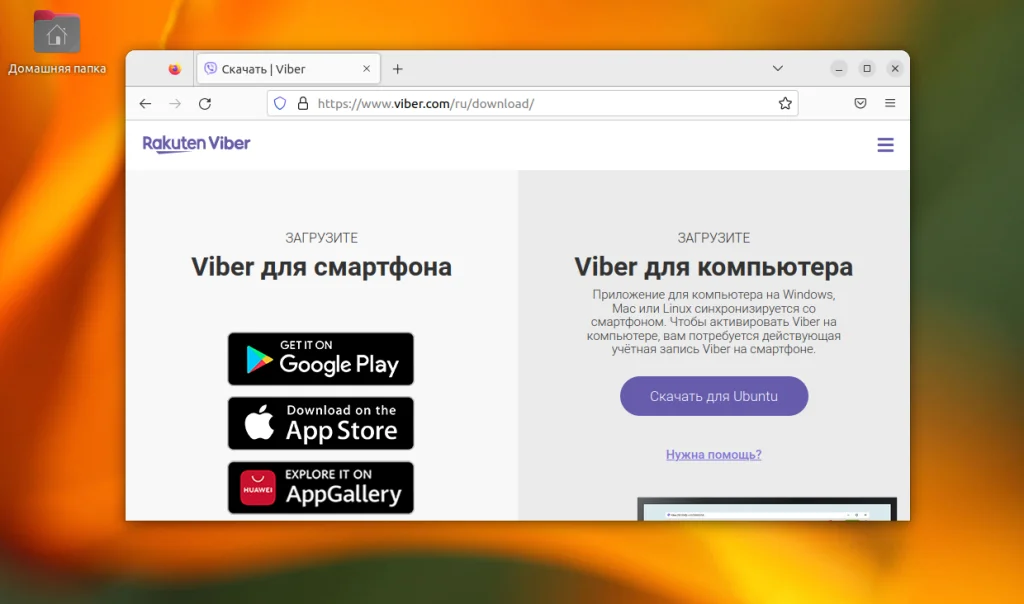Open a new tab with plus button
Viewport: 1024px width, 604px height.
[398, 69]
